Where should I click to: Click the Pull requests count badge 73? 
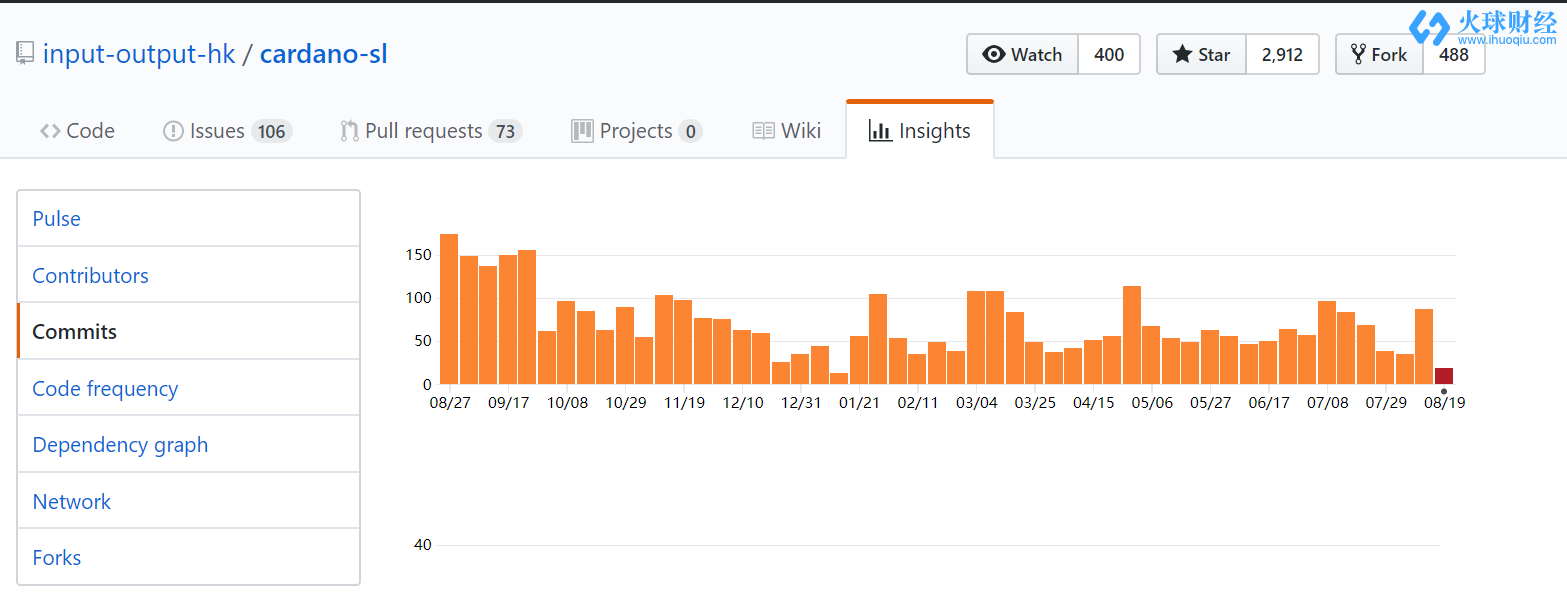point(505,131)
